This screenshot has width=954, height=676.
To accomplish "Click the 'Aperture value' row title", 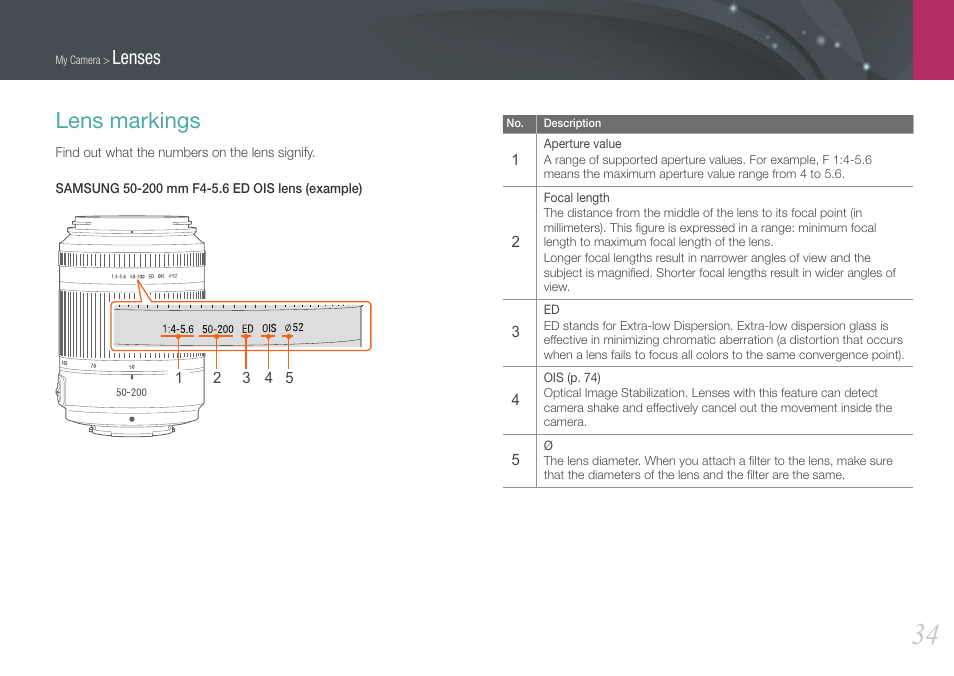I will pyautogui.click(x=582, y=144).
